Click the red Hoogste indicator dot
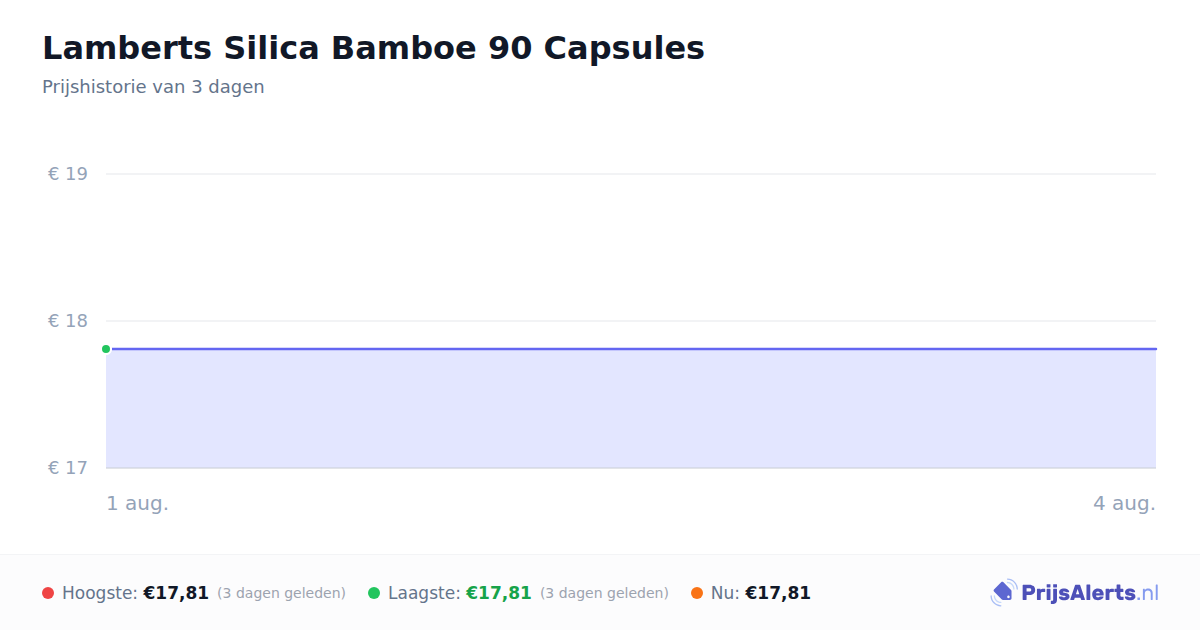 click(x=48, y=593)
